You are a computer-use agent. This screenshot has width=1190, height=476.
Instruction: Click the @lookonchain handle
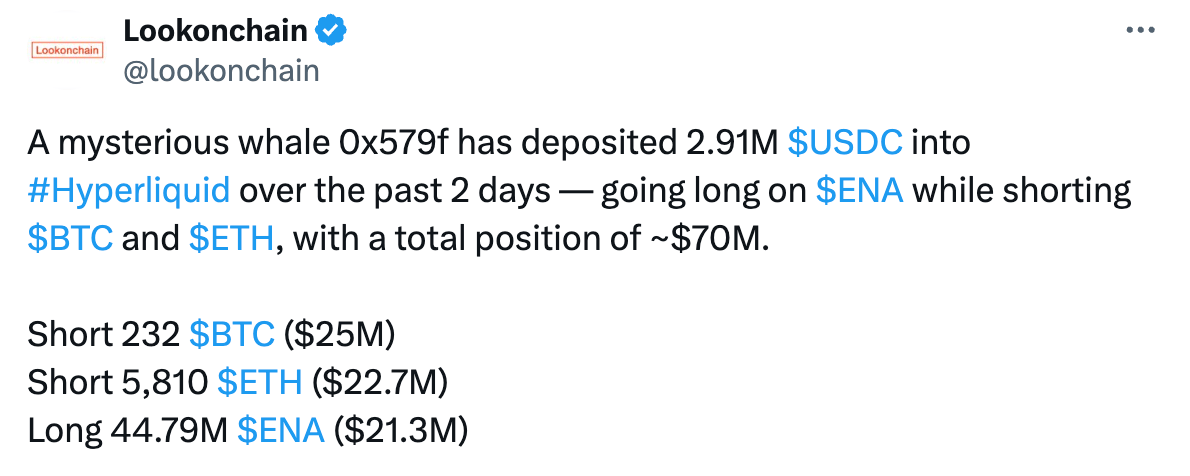click(221, 70)
